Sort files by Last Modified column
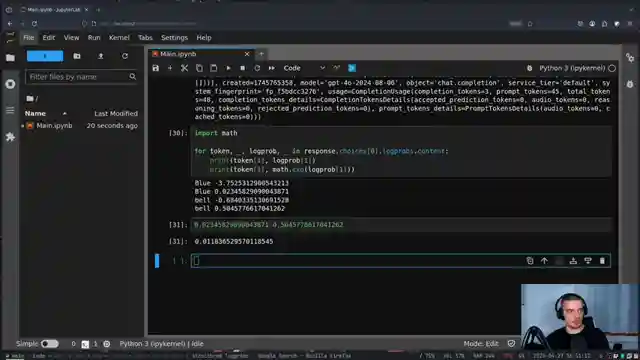Viewport: 640px width, 360px height. pos(116,113)
